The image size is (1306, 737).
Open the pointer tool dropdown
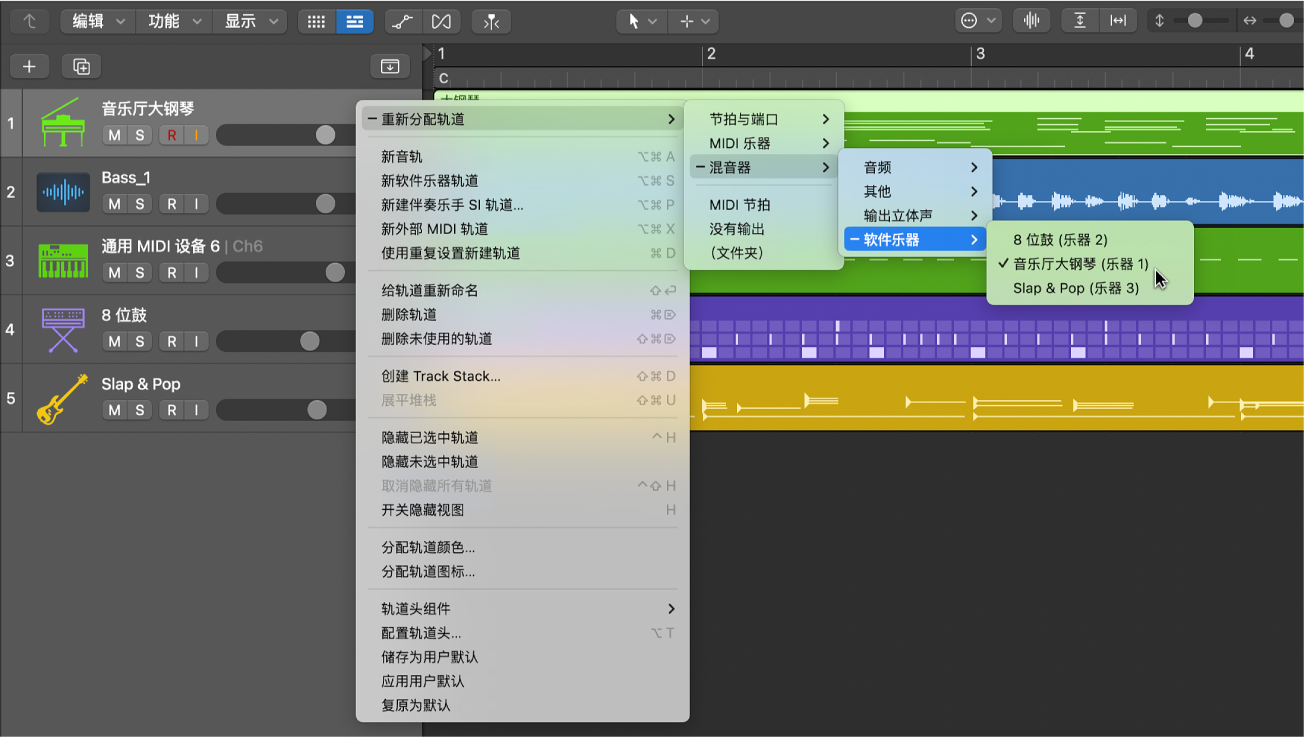pos(641,21)
